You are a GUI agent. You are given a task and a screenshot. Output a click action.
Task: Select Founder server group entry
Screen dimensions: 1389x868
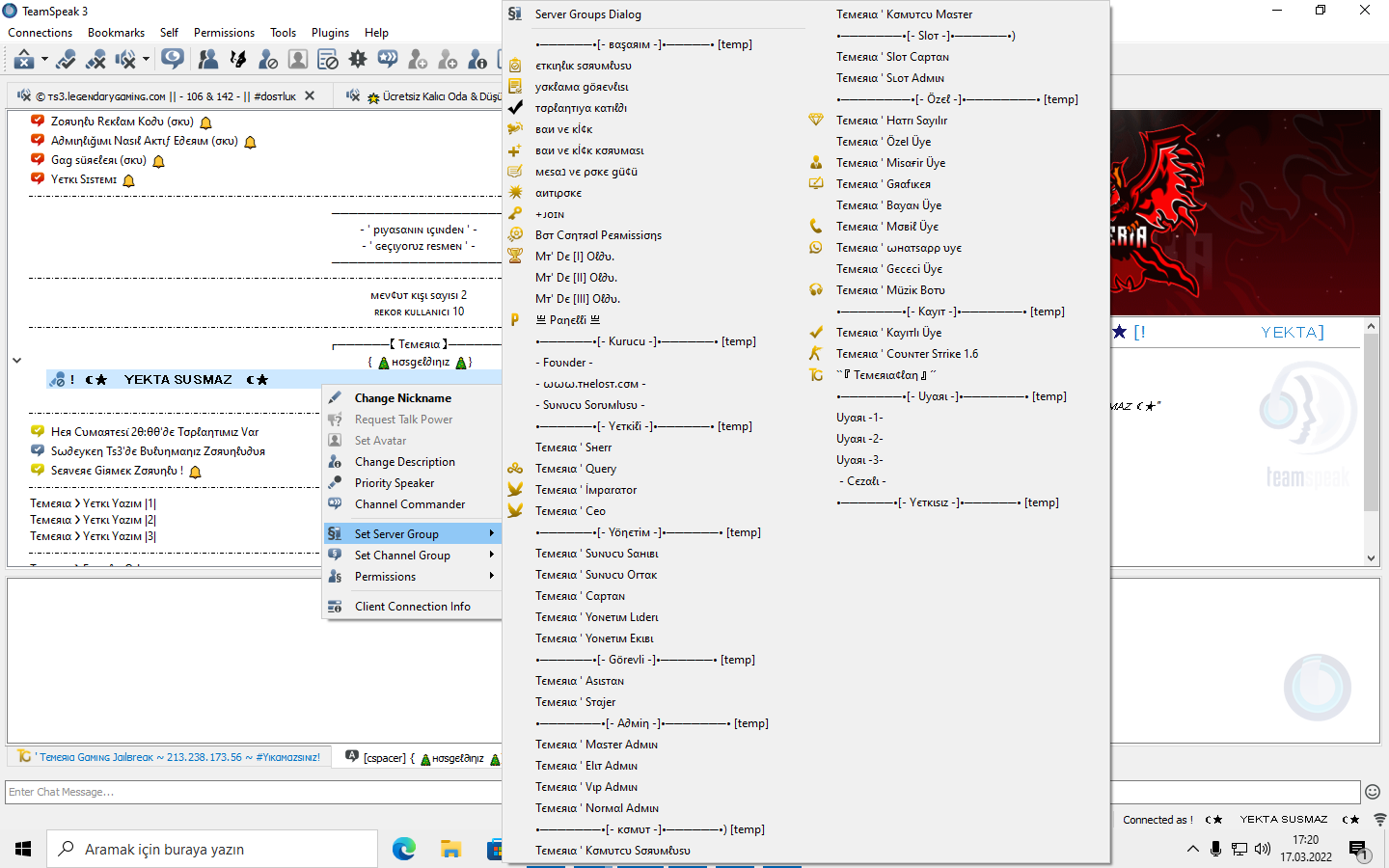[x=656, y=363]
